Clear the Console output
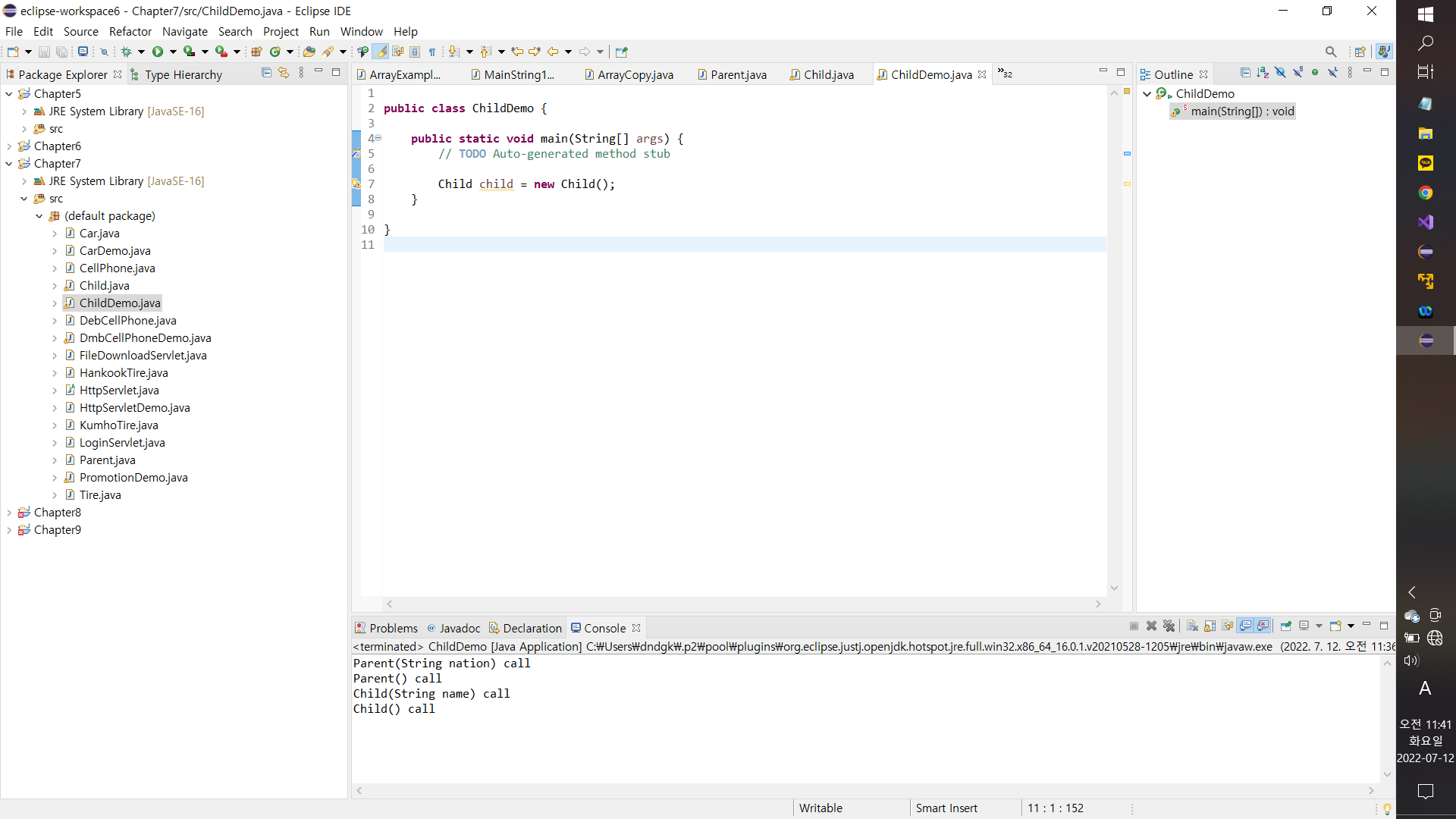This screenshot has height=819, width=1456. tap(1192, 626)
